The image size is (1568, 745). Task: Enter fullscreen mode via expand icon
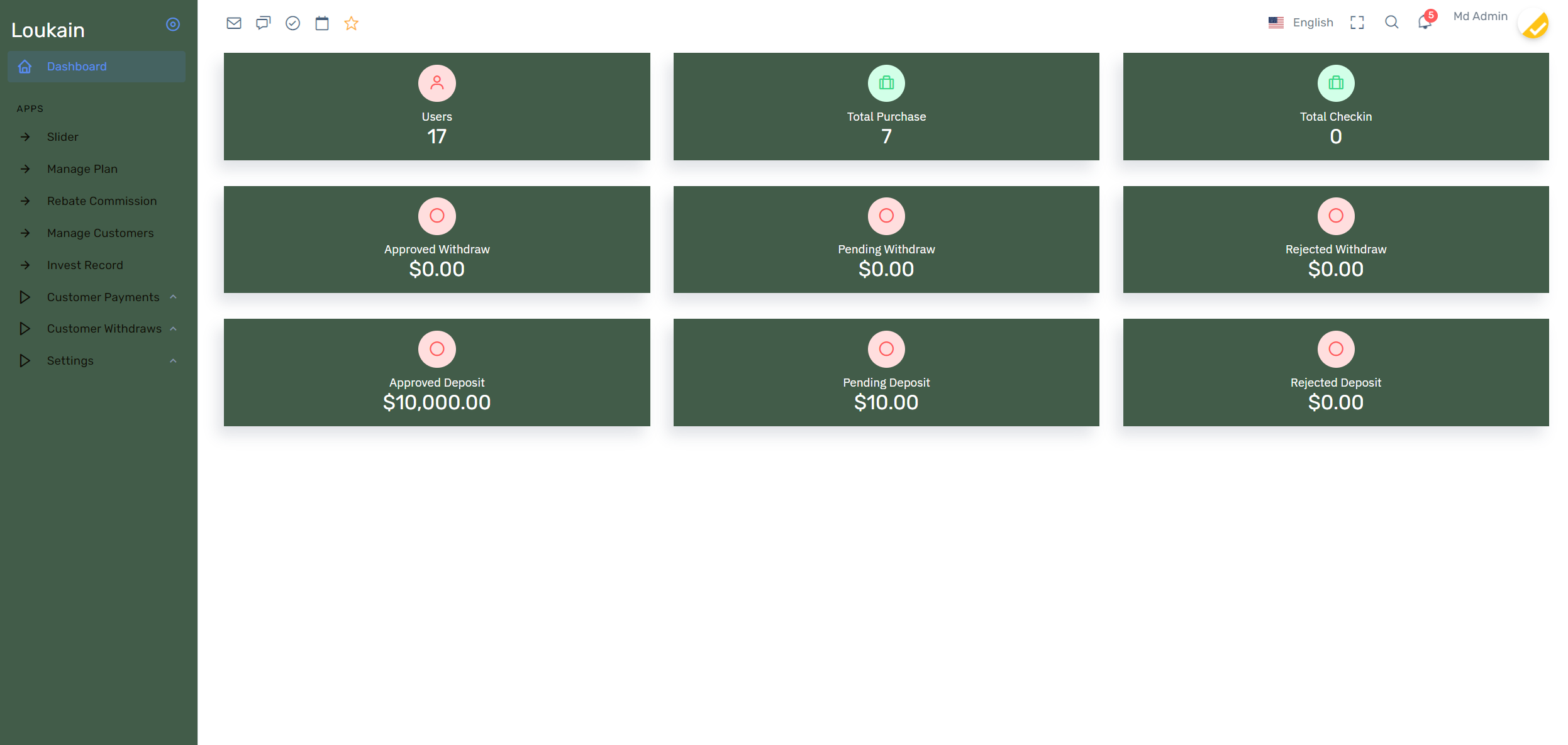(1357, 23)
